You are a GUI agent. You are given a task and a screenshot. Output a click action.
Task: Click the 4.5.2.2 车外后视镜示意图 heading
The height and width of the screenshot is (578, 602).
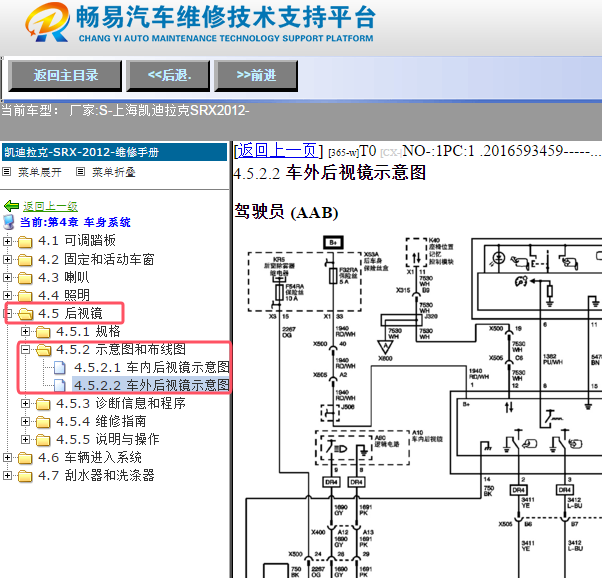[330, 173]
